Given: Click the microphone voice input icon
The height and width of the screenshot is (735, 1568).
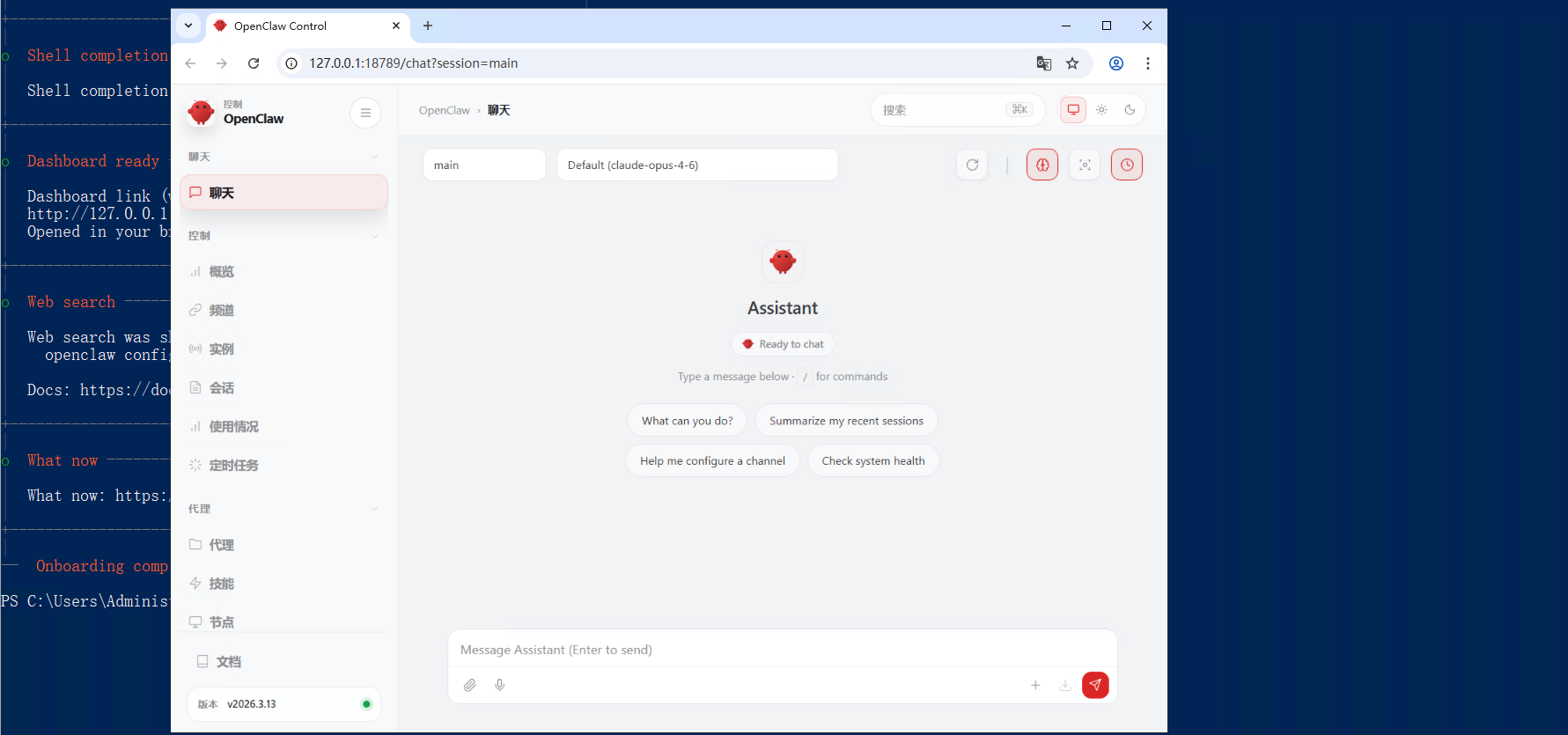Looking at the screenshot, I should coord(500,685).
